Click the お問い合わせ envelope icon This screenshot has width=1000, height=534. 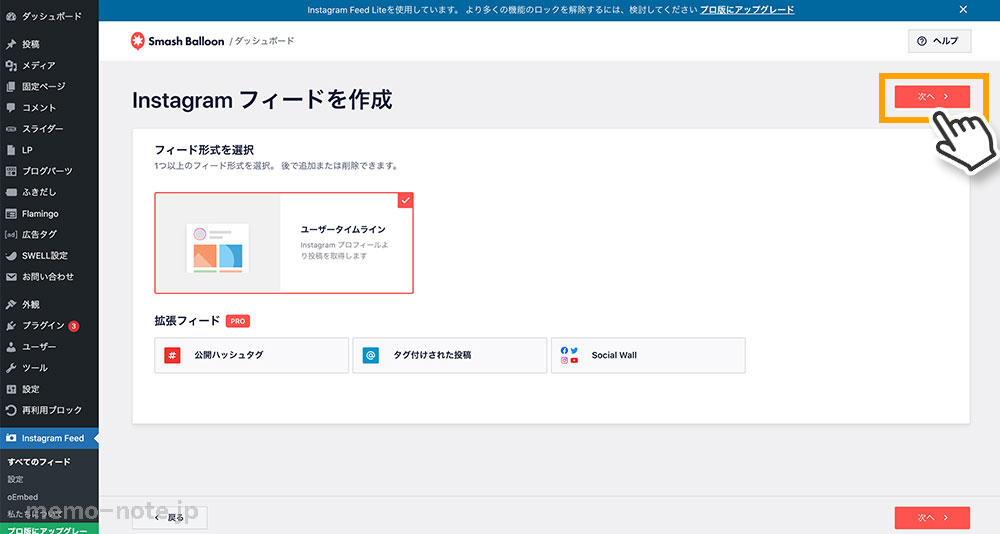point(11,277)
